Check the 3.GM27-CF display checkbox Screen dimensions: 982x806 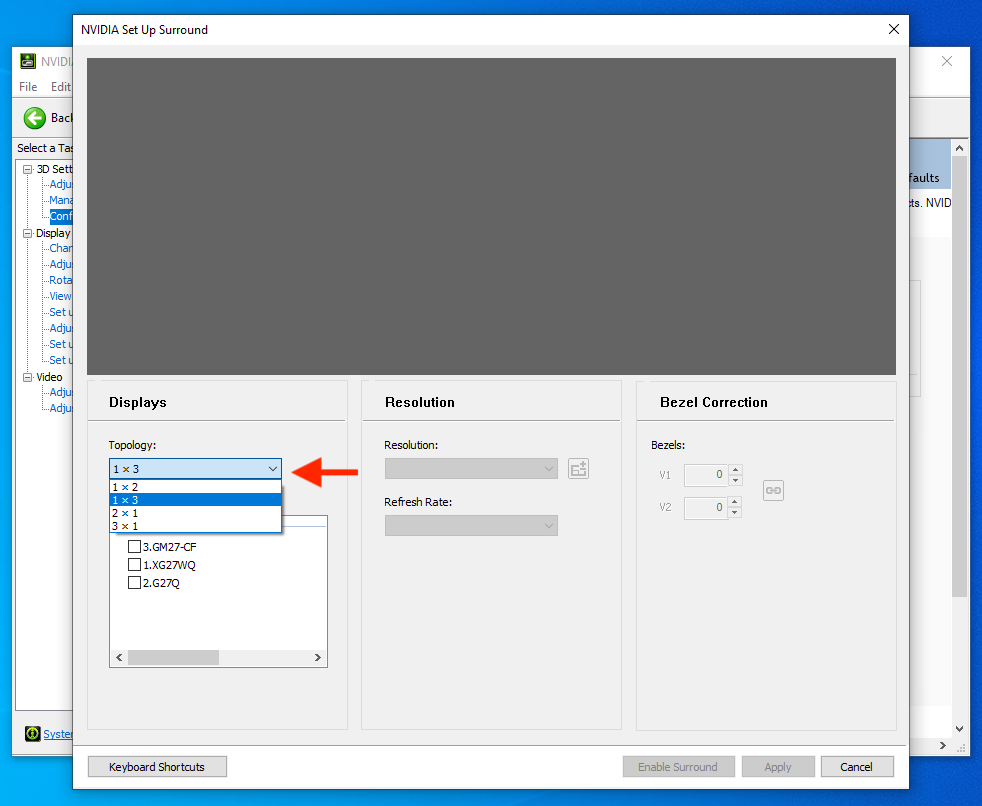coord(134,547)
